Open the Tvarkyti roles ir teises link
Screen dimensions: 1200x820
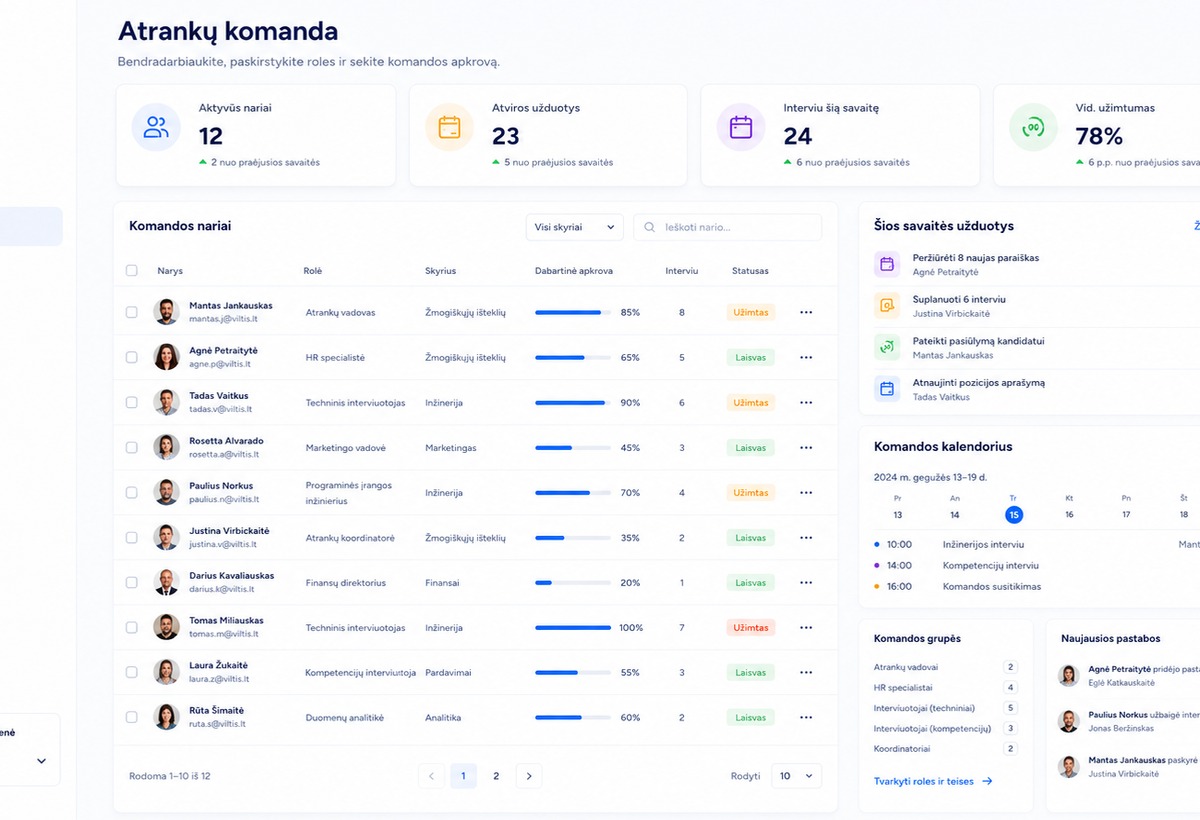(933, 781)
